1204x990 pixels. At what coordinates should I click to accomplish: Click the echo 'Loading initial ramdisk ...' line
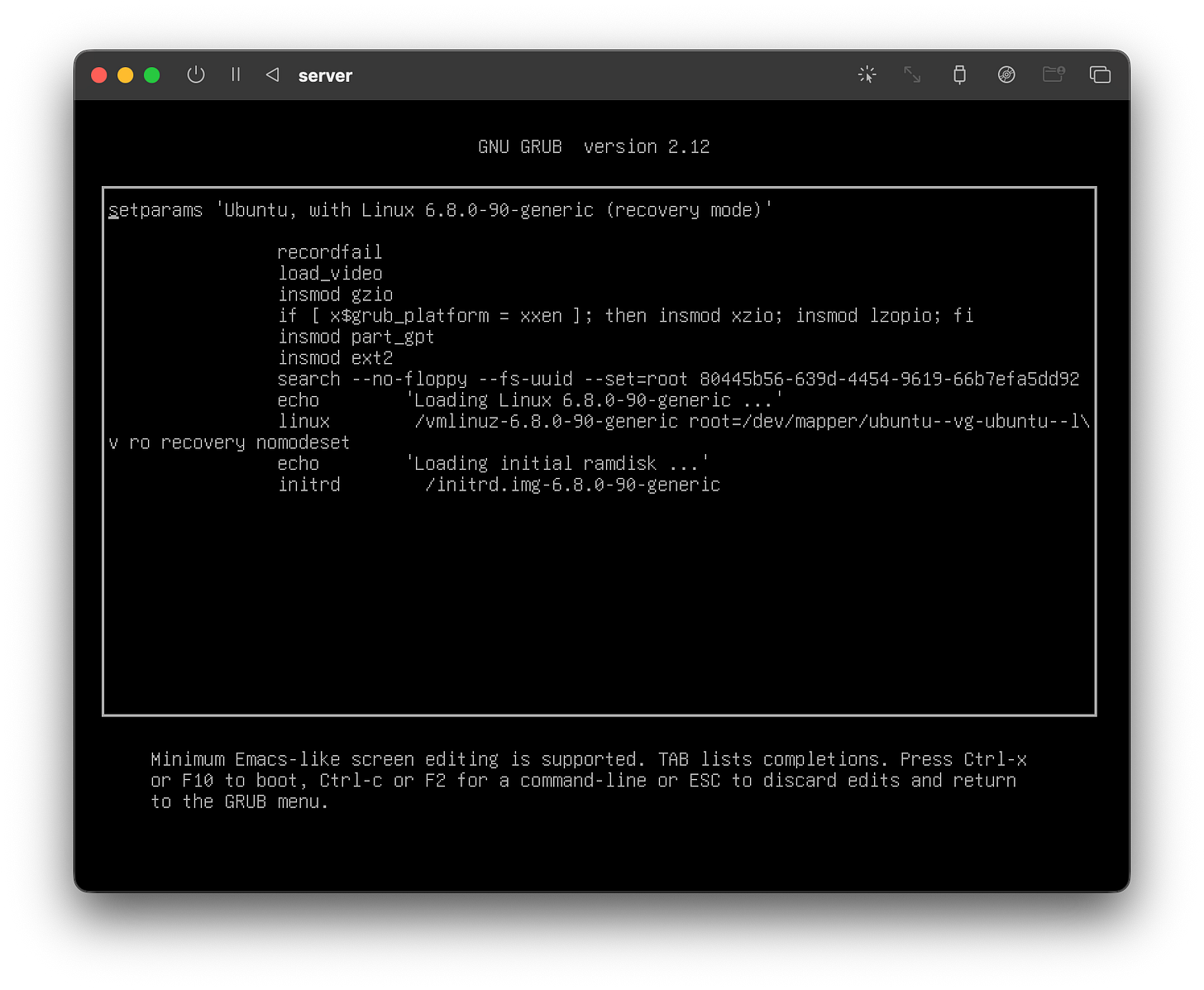(x=493, y=464)
